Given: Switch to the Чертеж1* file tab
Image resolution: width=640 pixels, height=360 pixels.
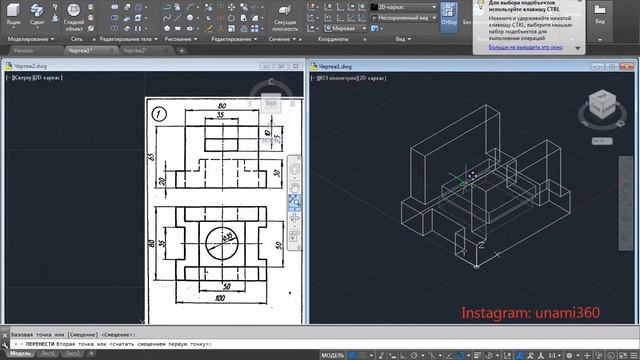Looking at the screenshot, I should click(x=80, y=51).
